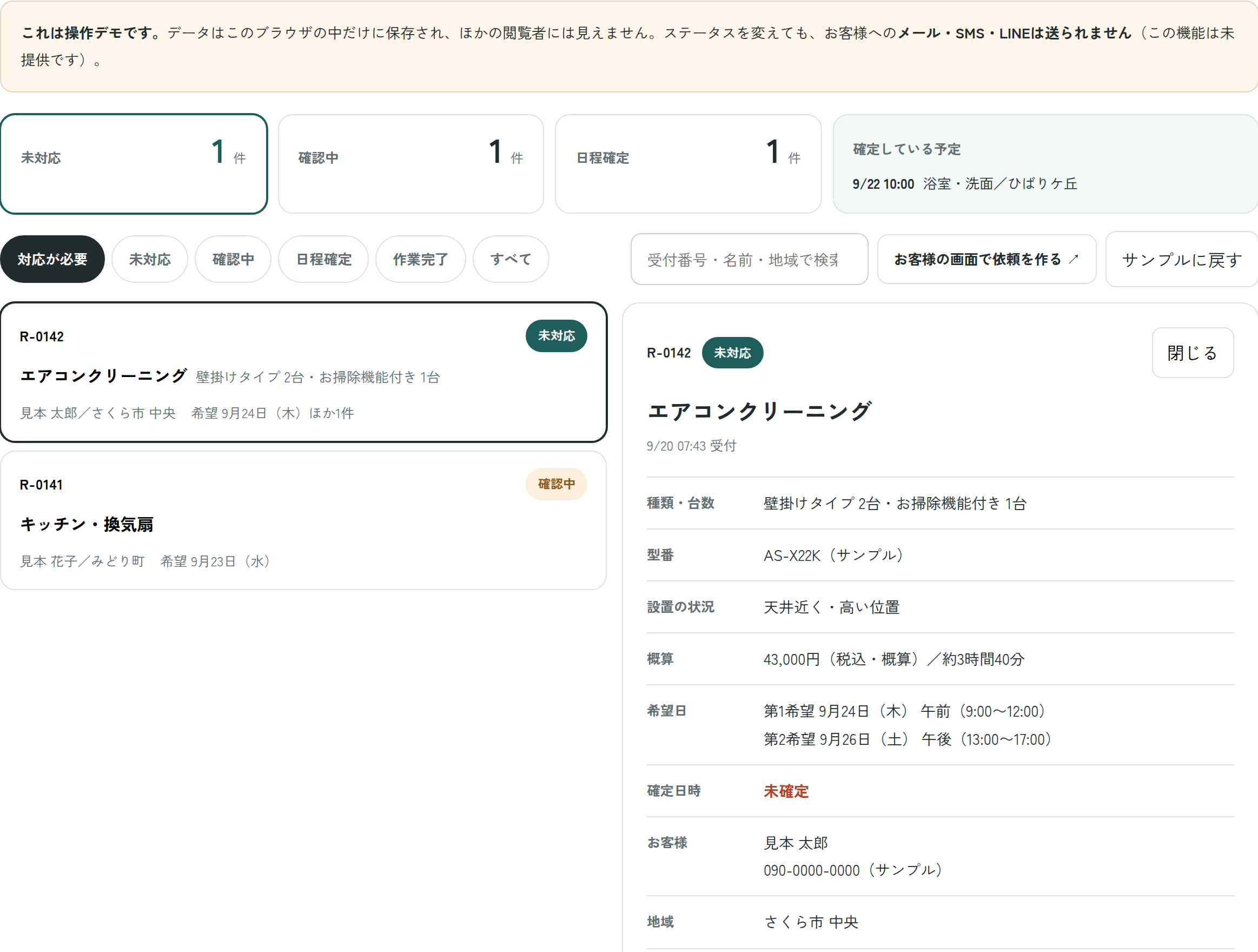Select the 確認中 filter pill
The image size is (1258, 952).
233,259
